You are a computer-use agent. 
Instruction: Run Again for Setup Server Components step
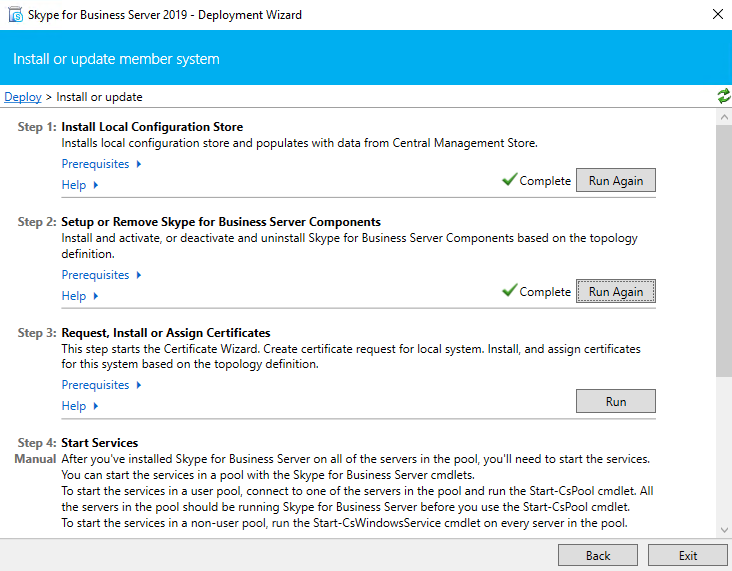615,291
